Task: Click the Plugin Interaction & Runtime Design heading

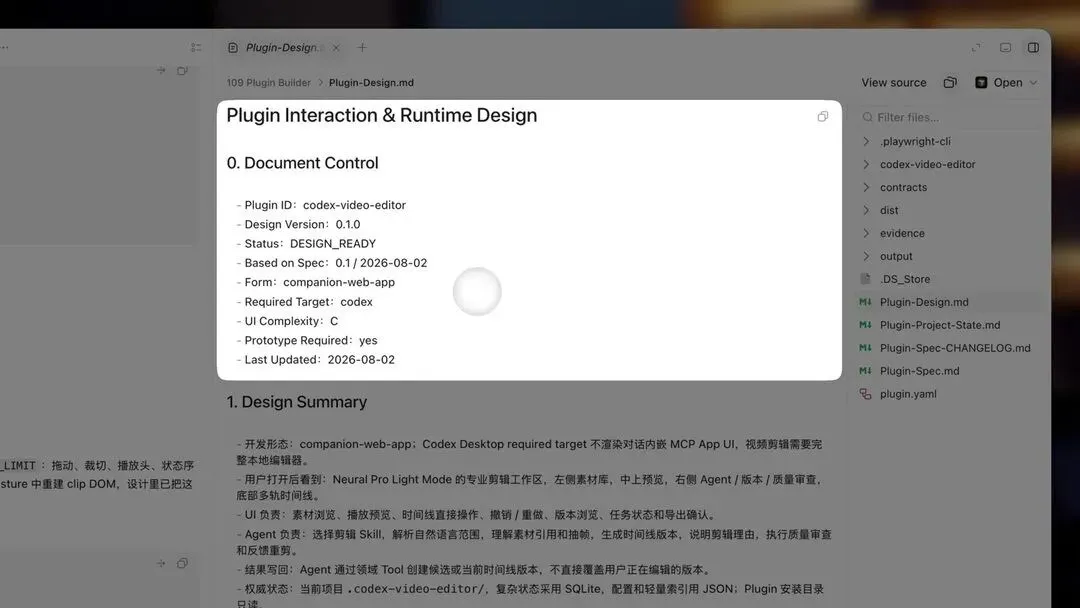Action: (382, 115)
